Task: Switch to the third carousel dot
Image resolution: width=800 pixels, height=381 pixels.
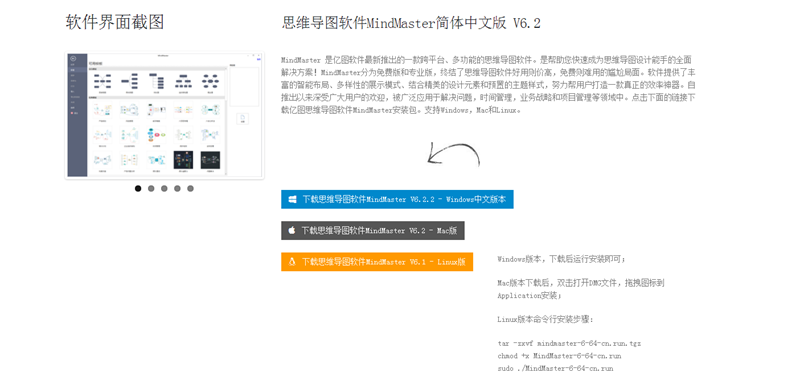Action: tap(164, 188)
